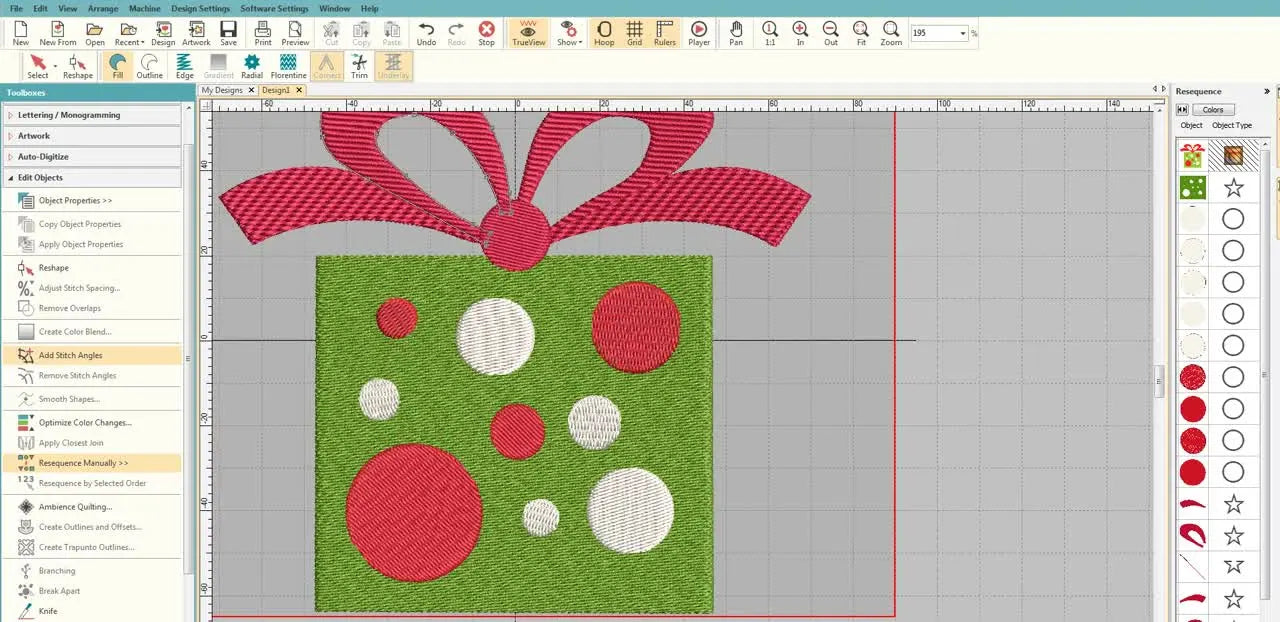Launch the stitch Player

tap(699, 34)
